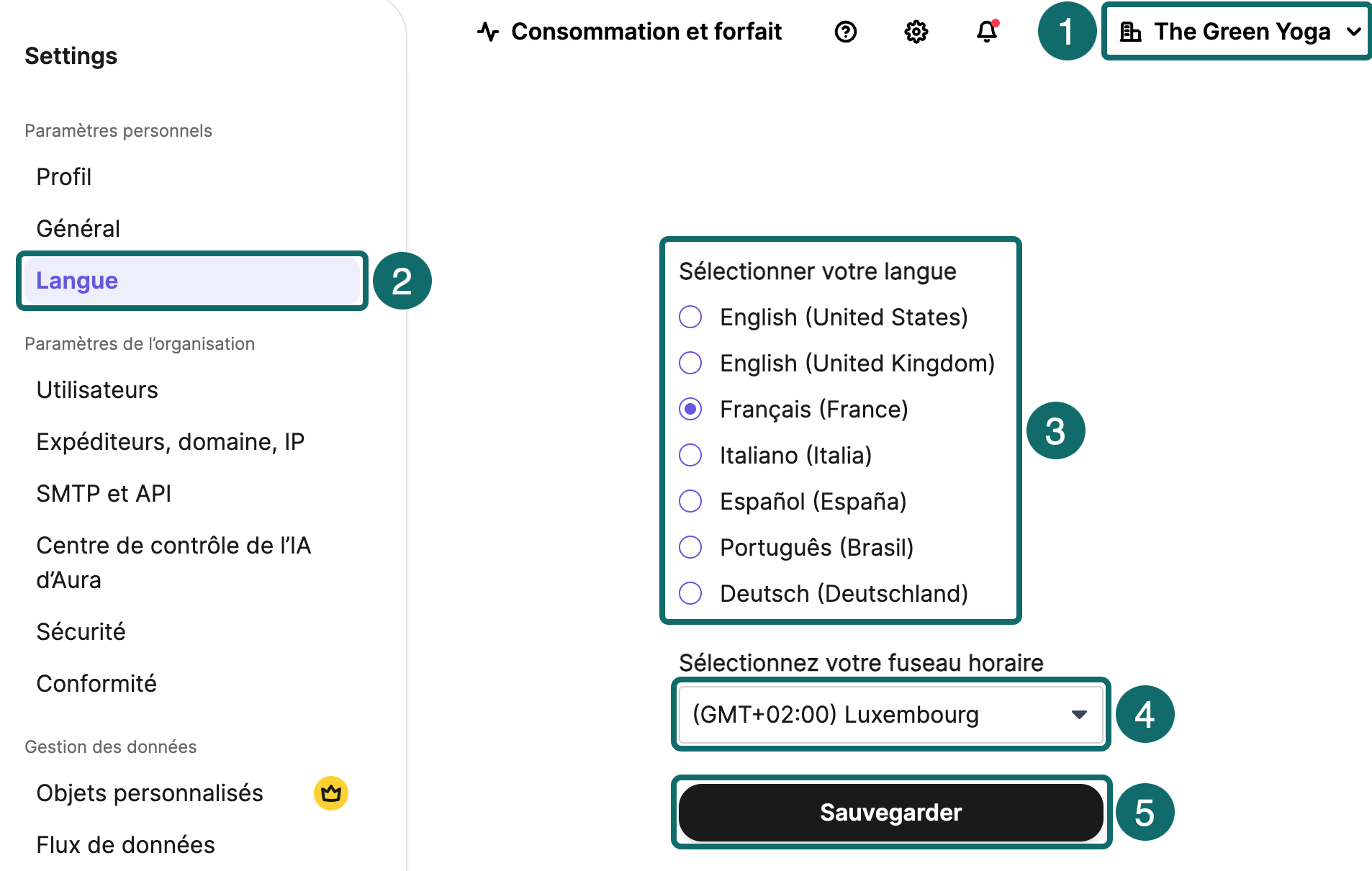Screen dimensions: 1372x871
Task: Click the crown badge next to Objets personnalisés
Action: pos(331,793)
